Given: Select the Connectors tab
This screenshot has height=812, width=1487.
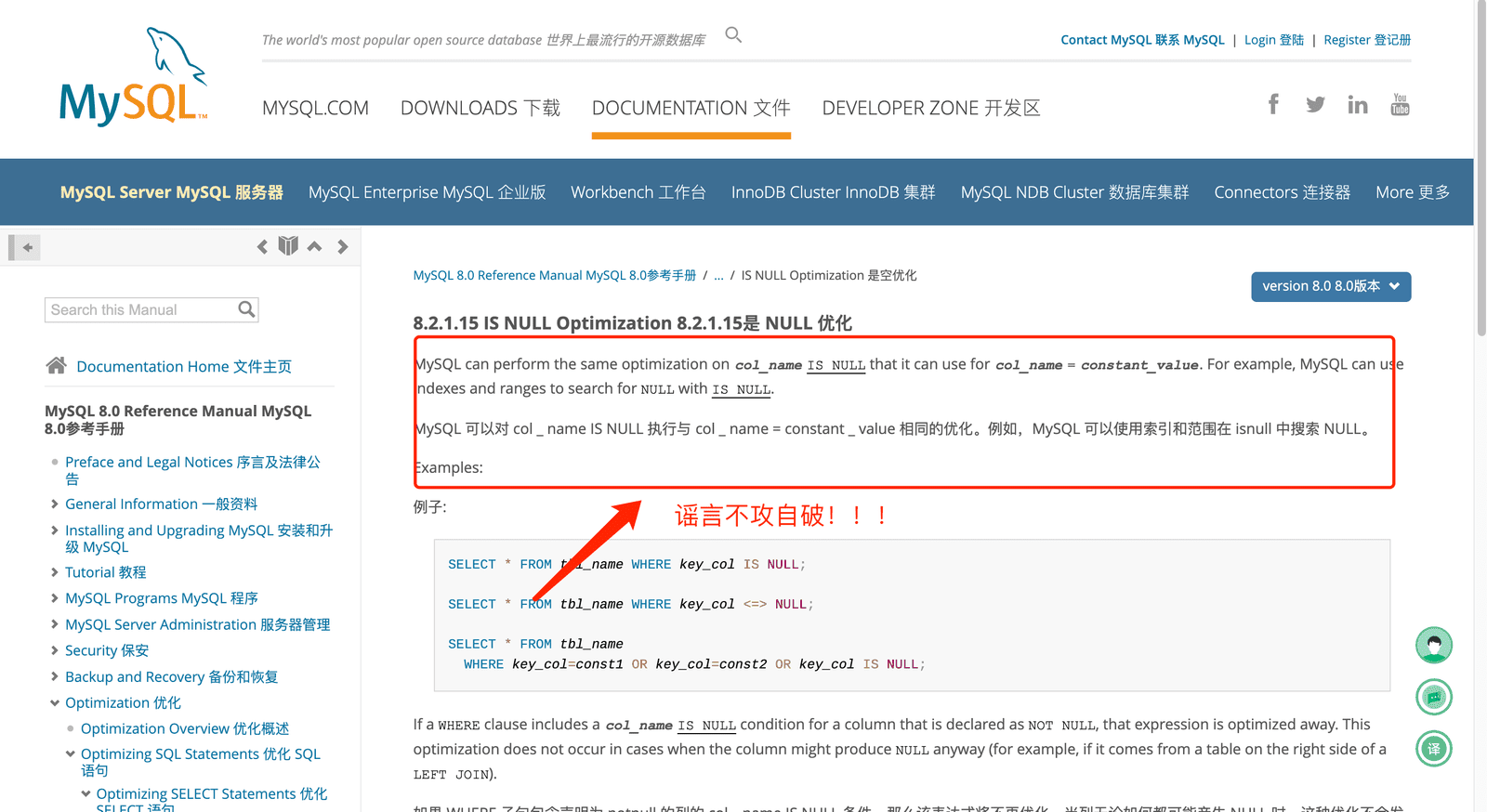Looking at the screenshot, I should pyautogui.click(x=1283, y=192).
